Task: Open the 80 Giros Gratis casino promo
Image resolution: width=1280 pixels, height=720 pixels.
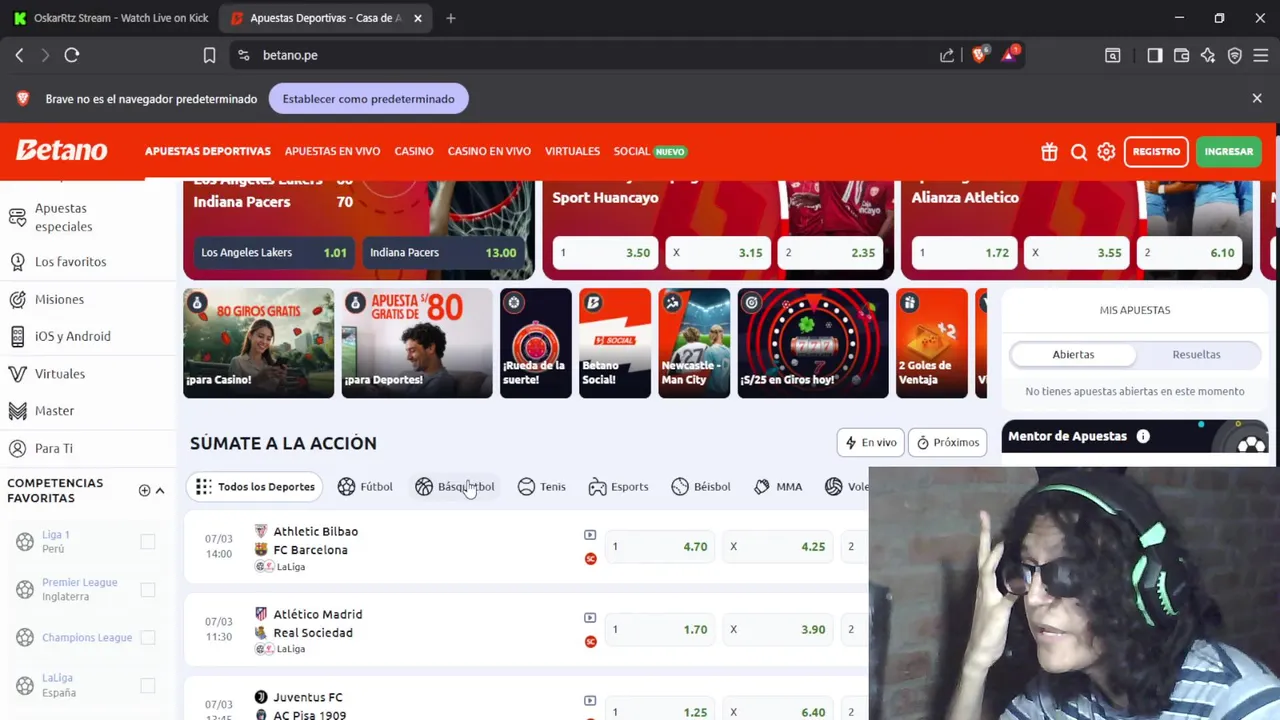Action: click(258, 343)
